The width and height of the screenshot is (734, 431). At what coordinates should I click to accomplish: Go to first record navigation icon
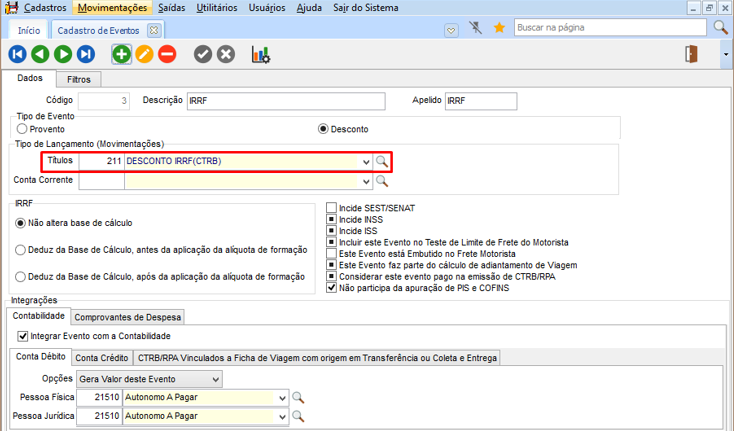[x=18, y=54]
